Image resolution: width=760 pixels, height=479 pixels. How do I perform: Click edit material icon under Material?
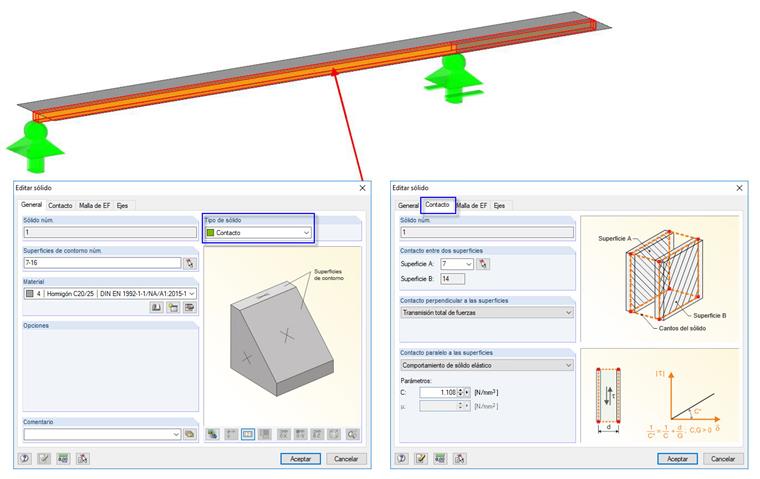pyautogui.click(x=190, y=307)
